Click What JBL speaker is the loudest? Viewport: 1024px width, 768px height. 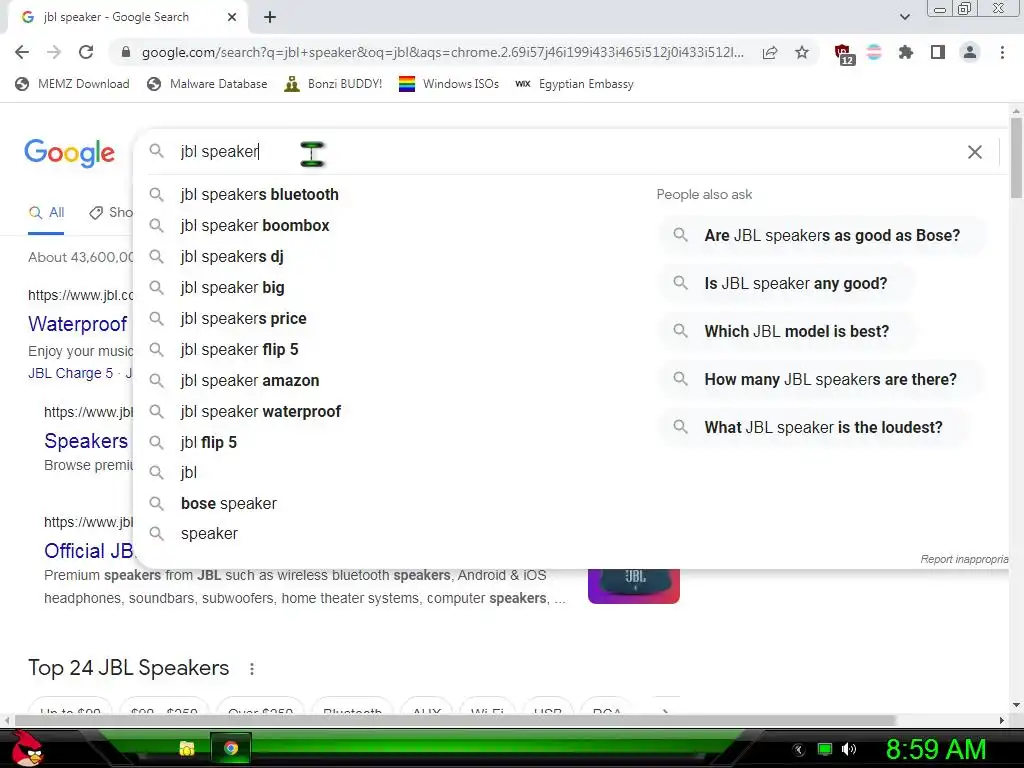[814, 427]
